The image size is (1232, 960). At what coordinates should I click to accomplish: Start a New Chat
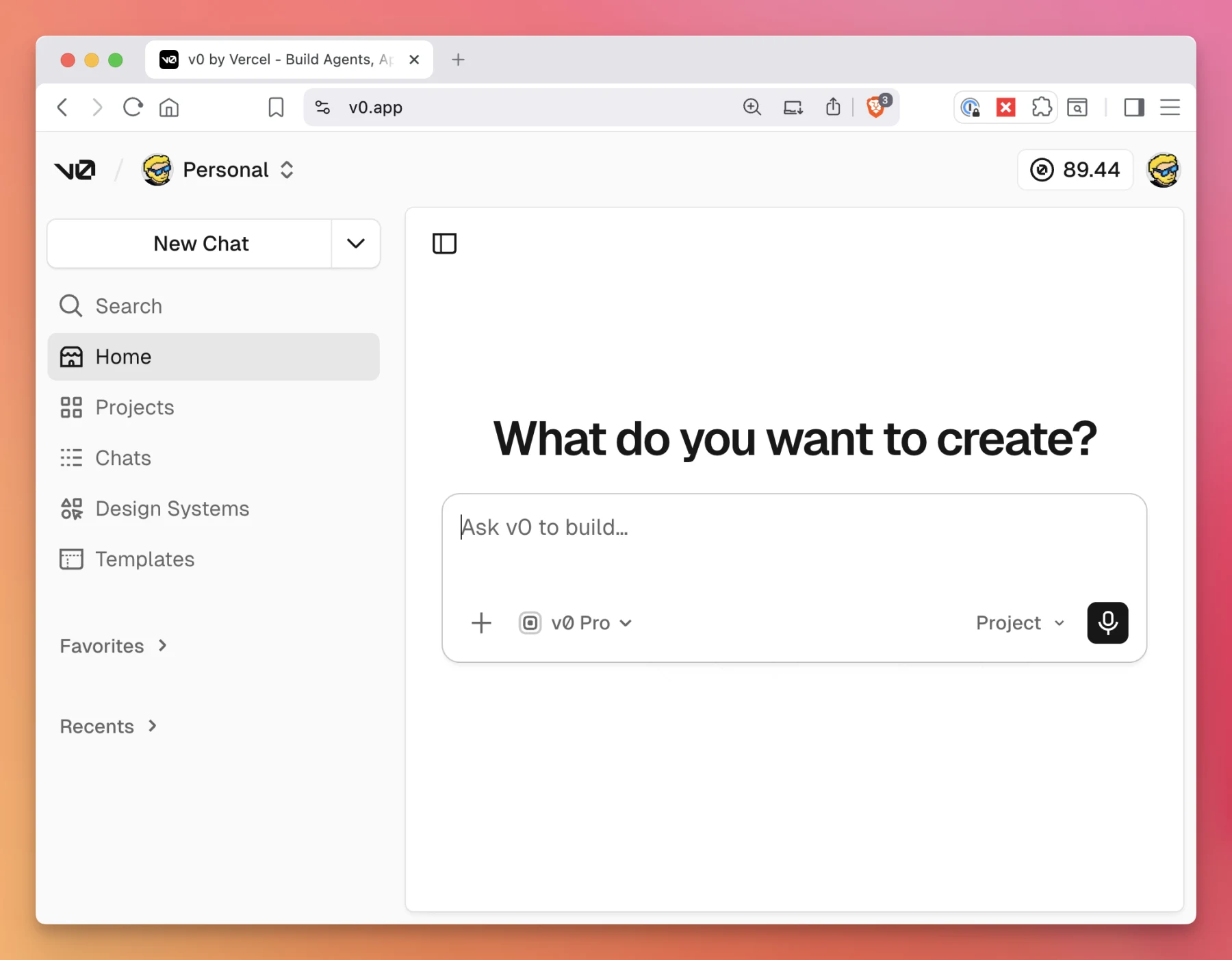coord(190,243)
